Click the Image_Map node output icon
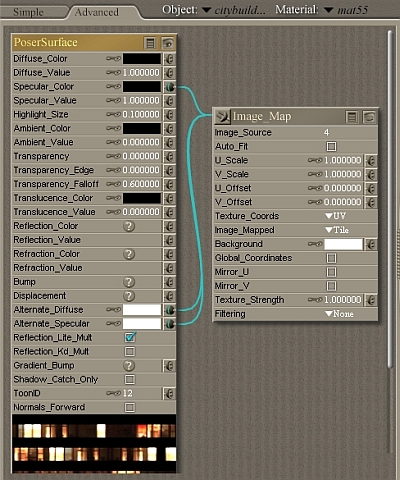 pyautogui.click(x=222, y=117)
